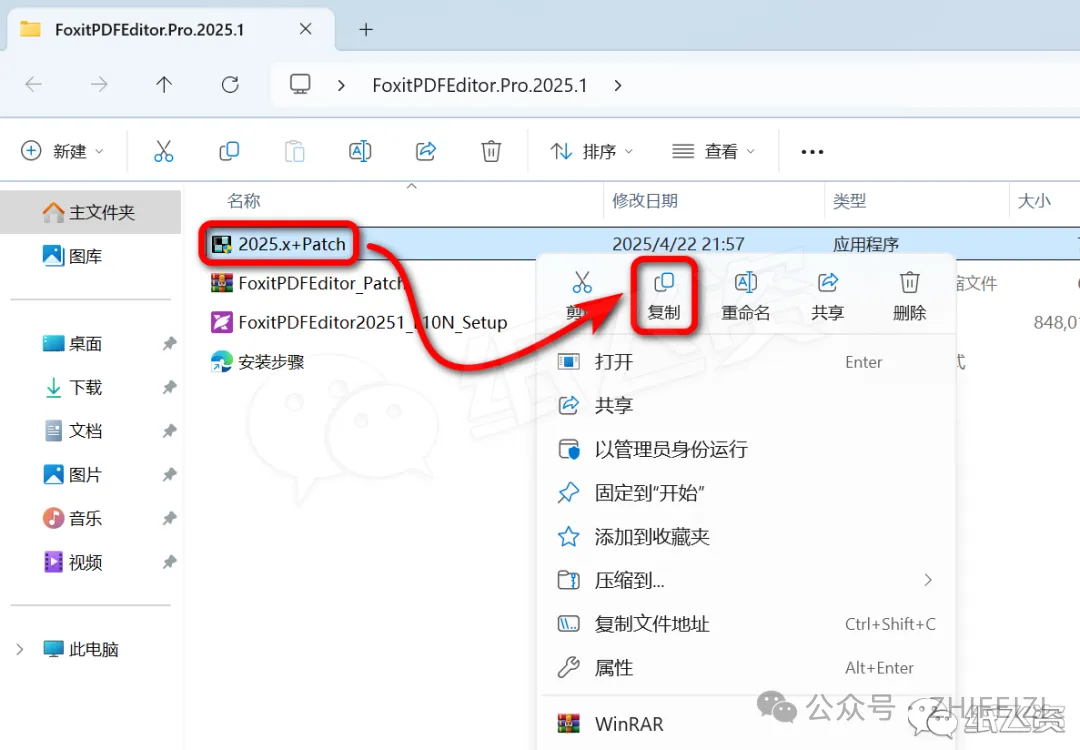Choose 以管理员身份运行
This screenshot has width=1080, height=750.
[x=747, y=449]
